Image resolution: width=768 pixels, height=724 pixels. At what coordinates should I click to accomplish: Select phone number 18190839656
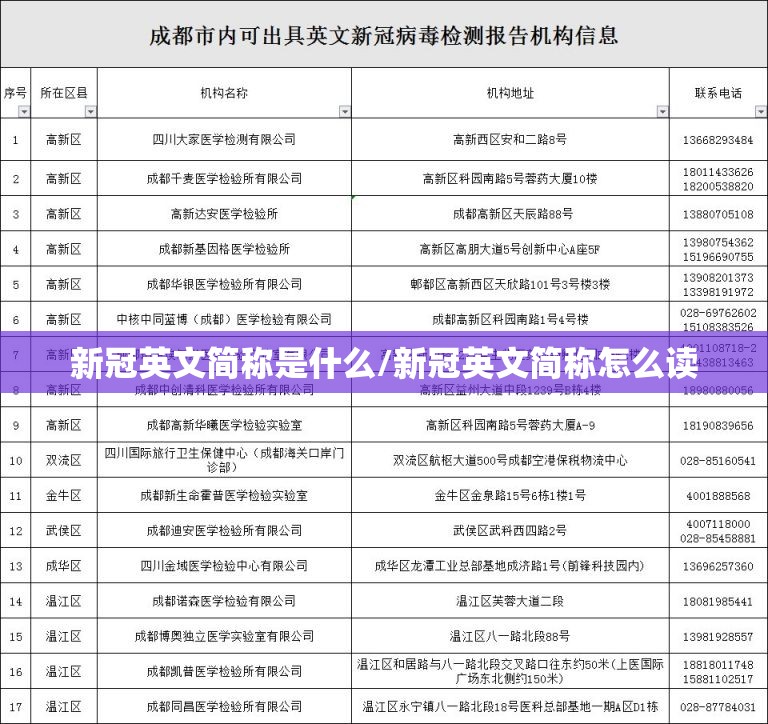point(718,426)
